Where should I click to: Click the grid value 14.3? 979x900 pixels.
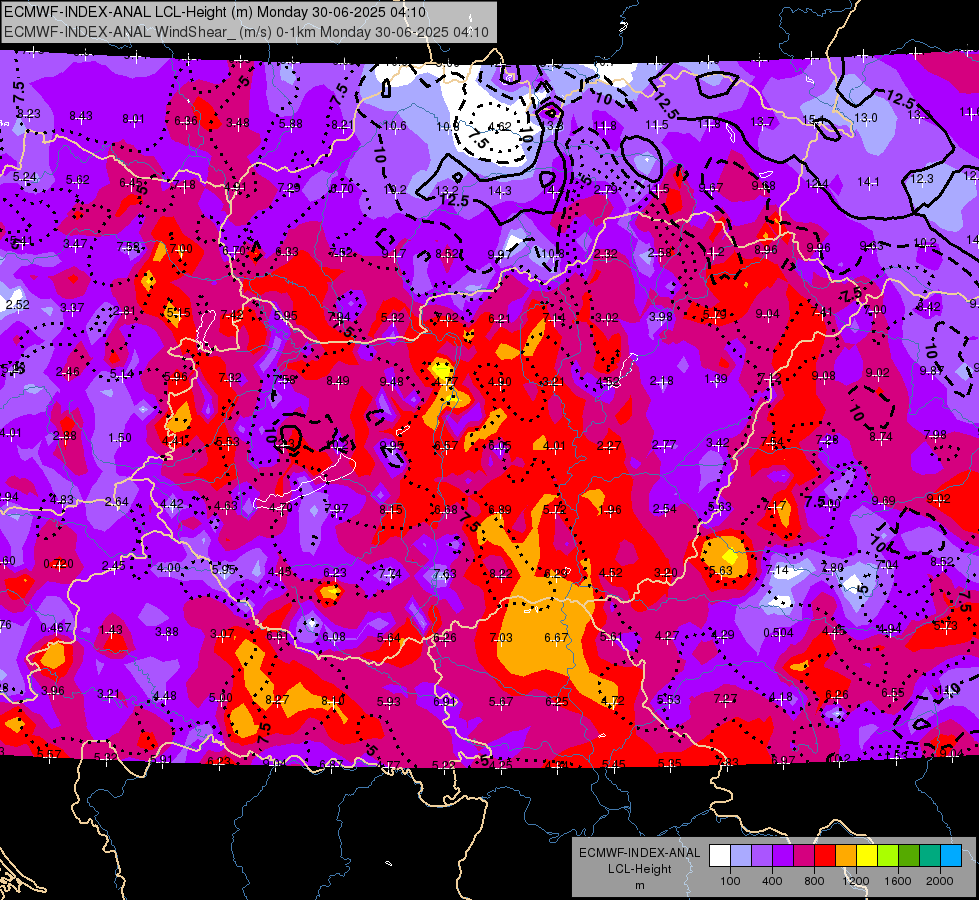pyautogui.click(x=499, y=191)
